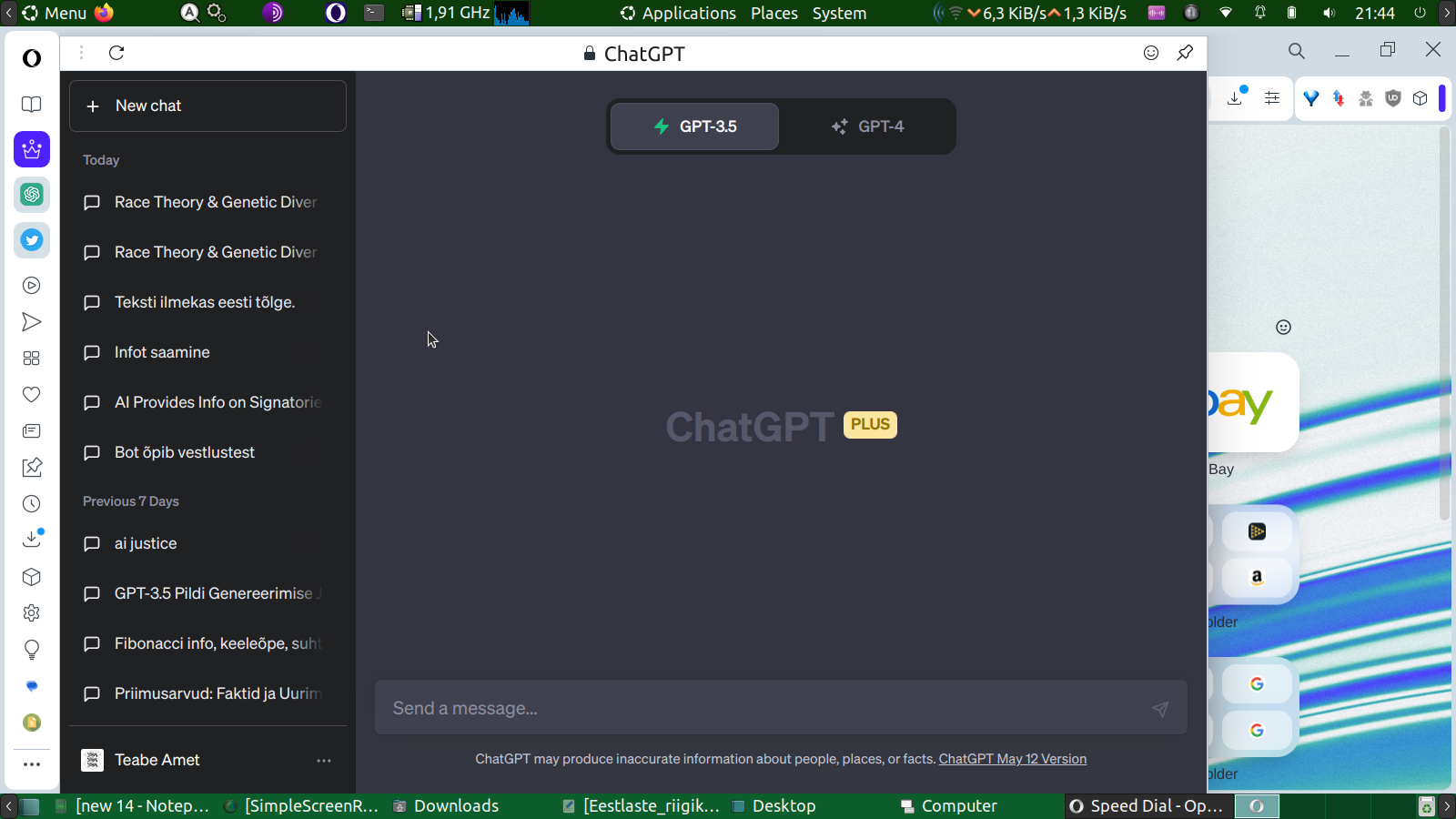Click the three-dot more icon in Opera sidebar
This screenshot has height=819, width=1456.
[32, 764]
